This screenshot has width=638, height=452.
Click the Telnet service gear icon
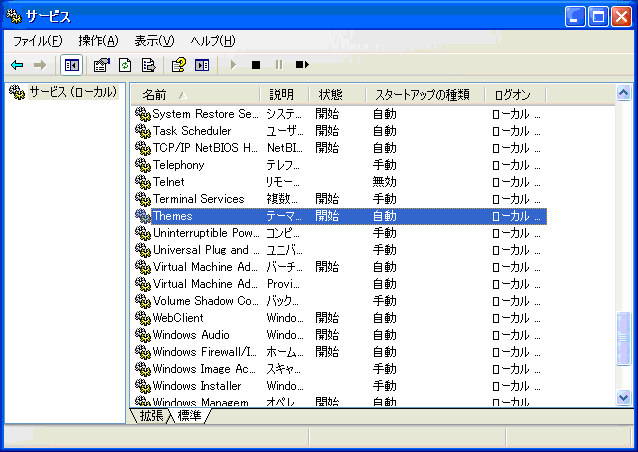pos(142,182)
